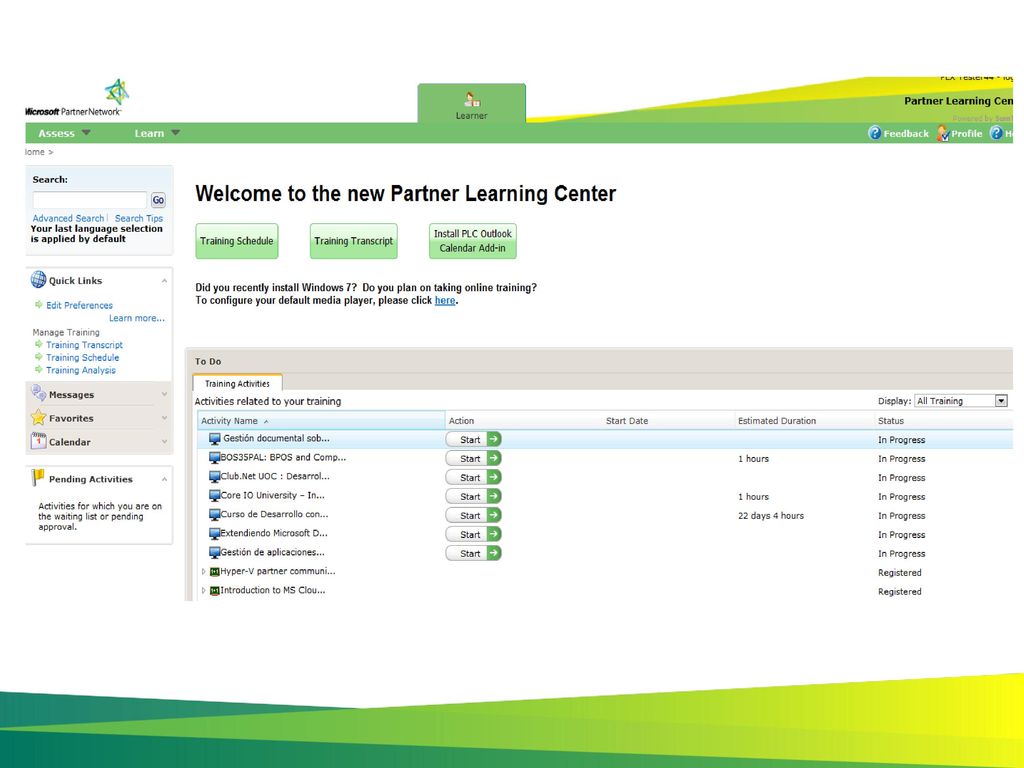Click monitor icon beside BOS35PAL: BPOS and Comp...
This screenshot has width=1024, height=768.
[215, 458]
